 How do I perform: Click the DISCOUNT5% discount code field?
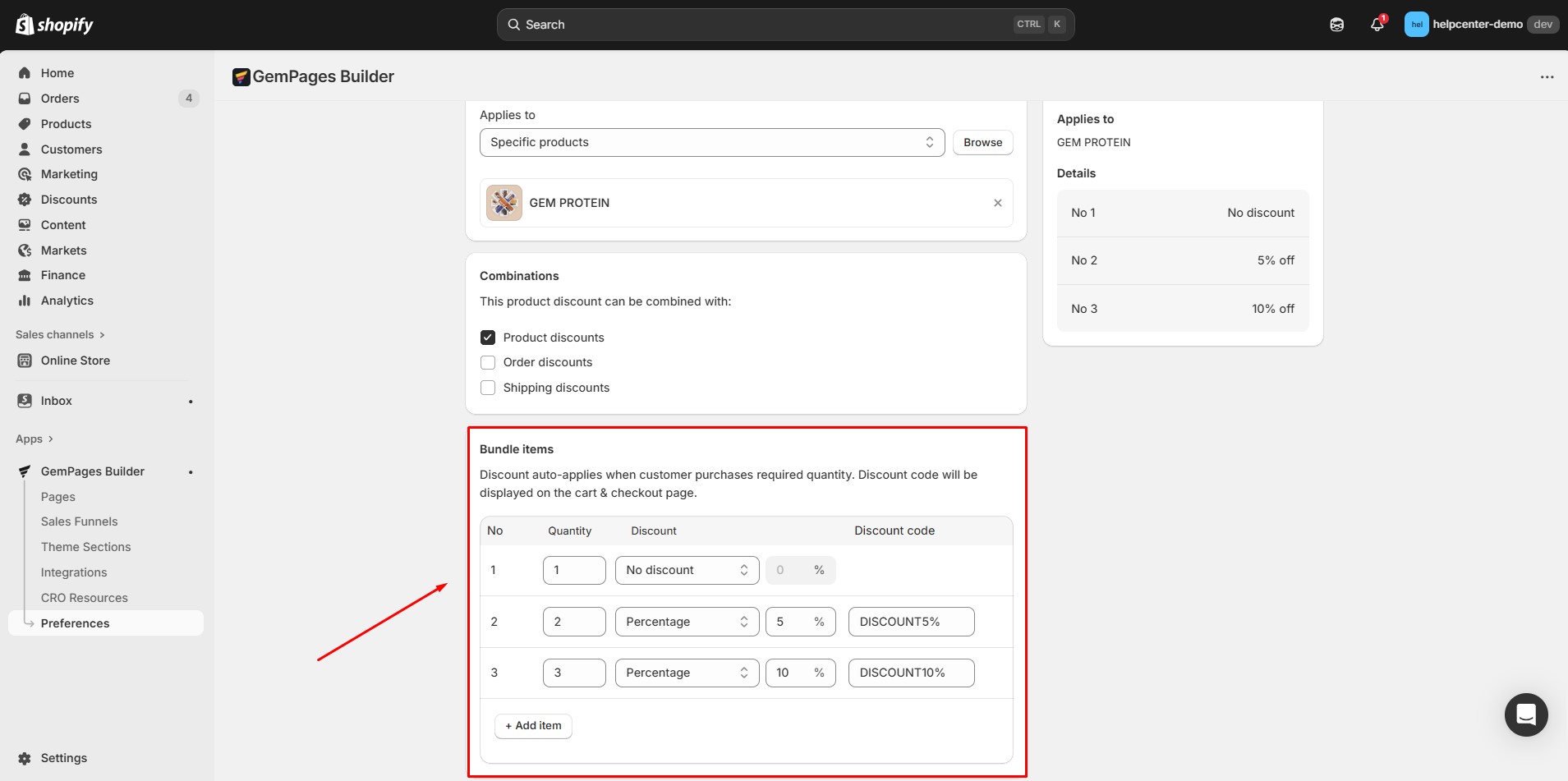(x=911, y=622)
